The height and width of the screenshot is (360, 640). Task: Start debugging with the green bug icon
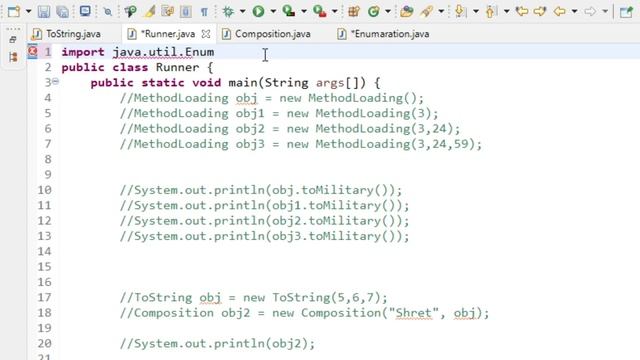click(228, 11)
